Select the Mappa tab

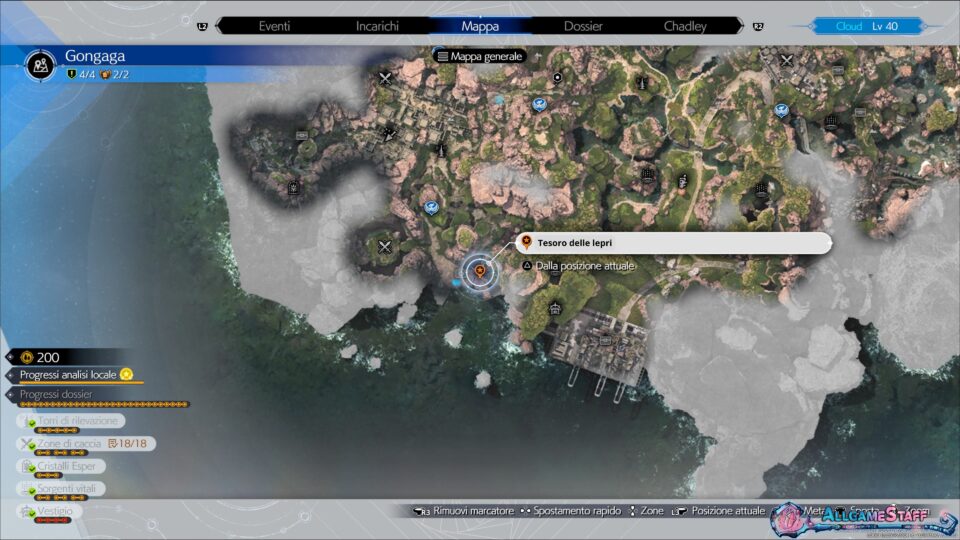[x=480, y=26]
